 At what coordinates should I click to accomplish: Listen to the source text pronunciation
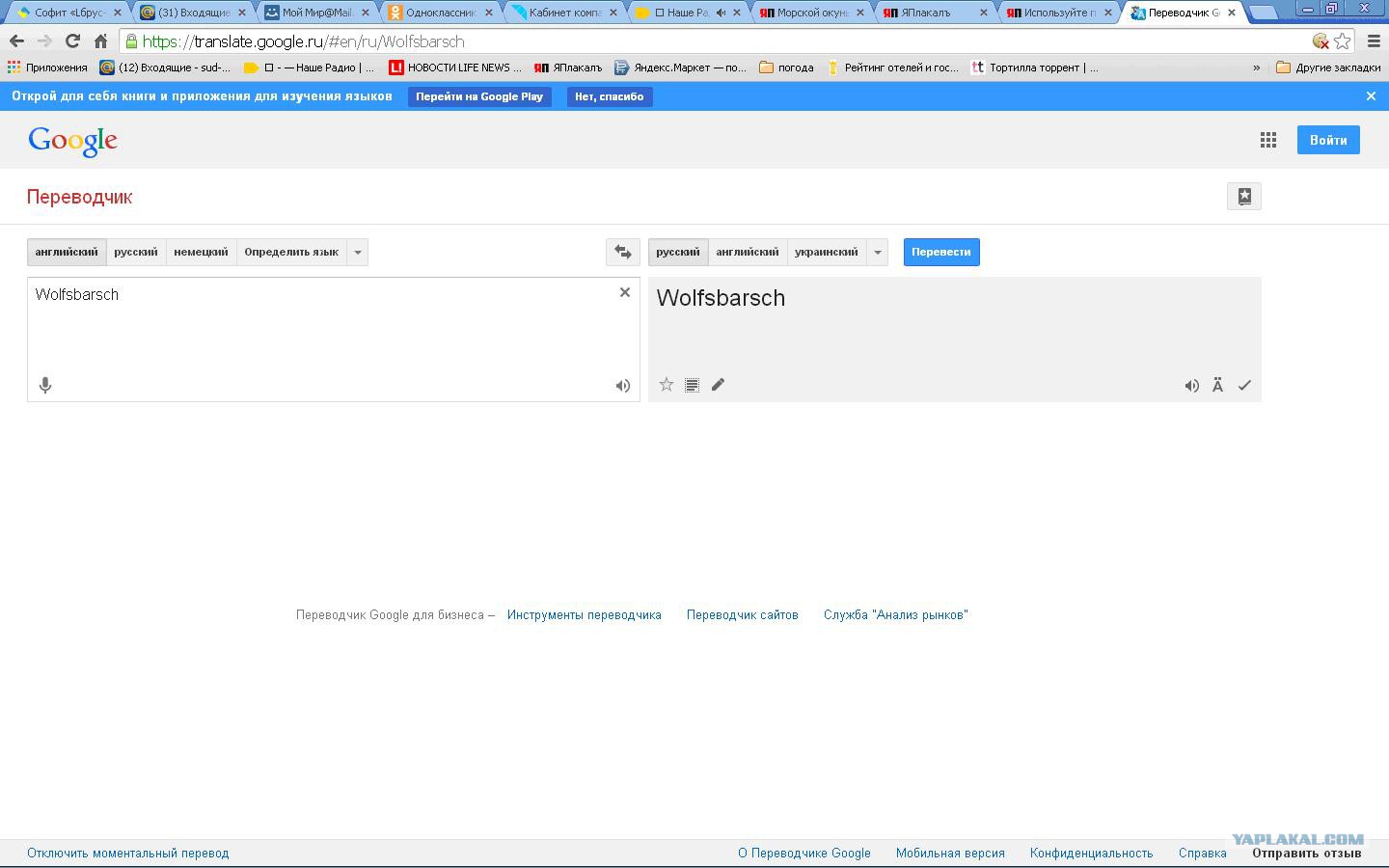pyautogui.click(x=623, y=386)
